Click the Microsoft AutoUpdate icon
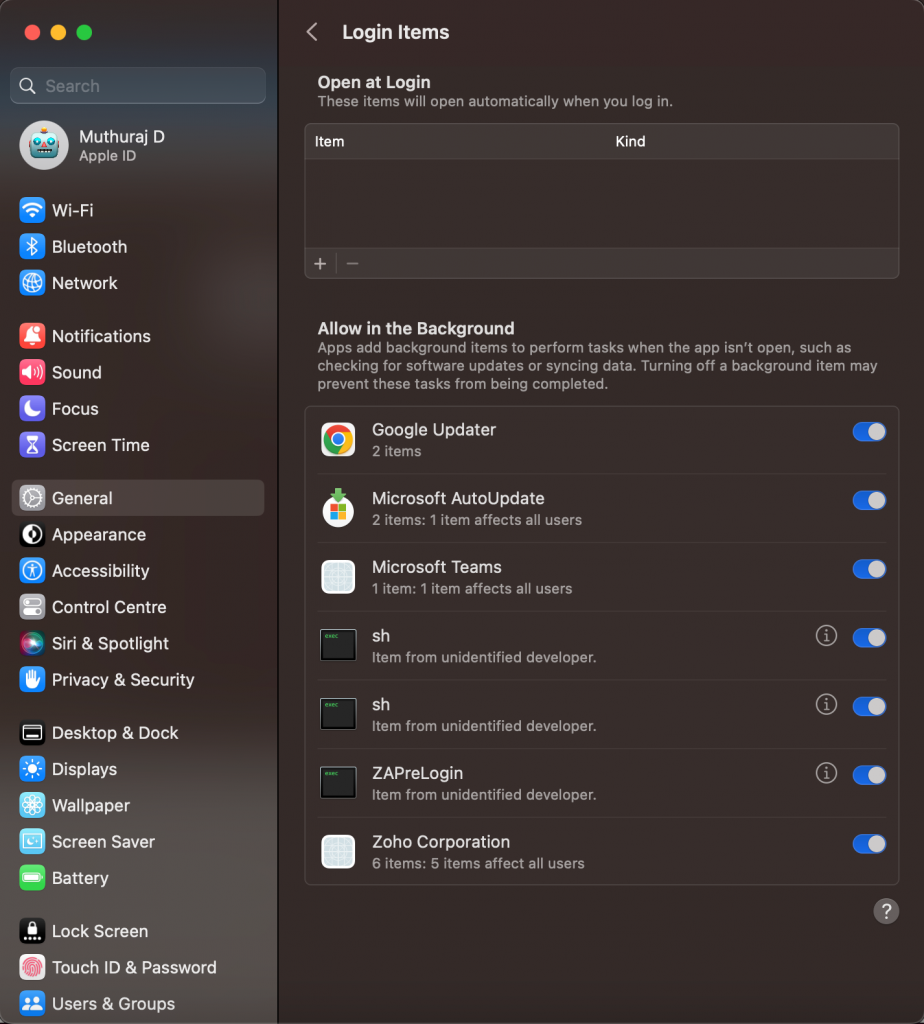This screenshot has width=924, height=1024. point(338,507)
